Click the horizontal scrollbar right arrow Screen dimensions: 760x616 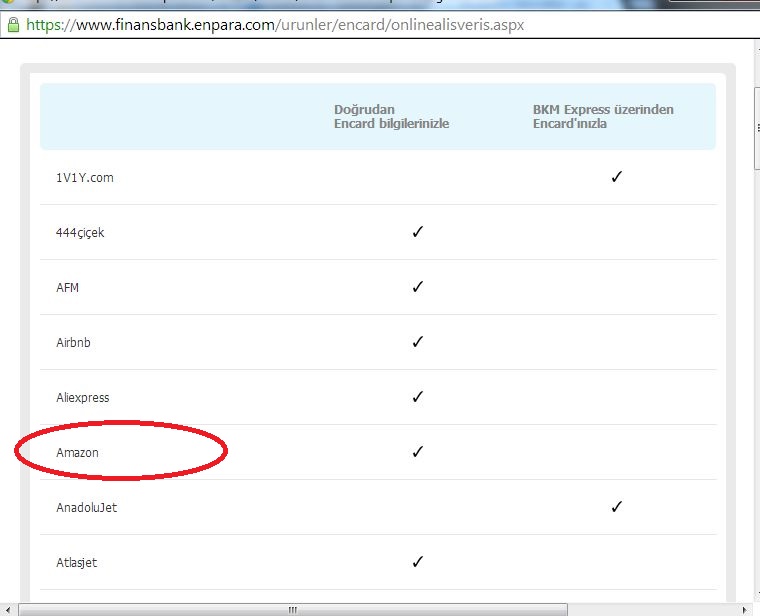(745, 610)
